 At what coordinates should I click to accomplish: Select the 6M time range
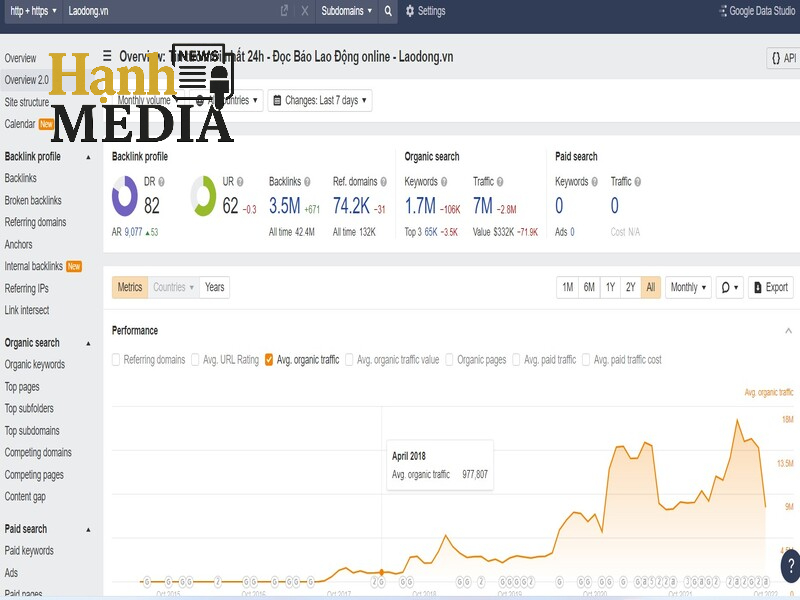[x=589, y=287]
